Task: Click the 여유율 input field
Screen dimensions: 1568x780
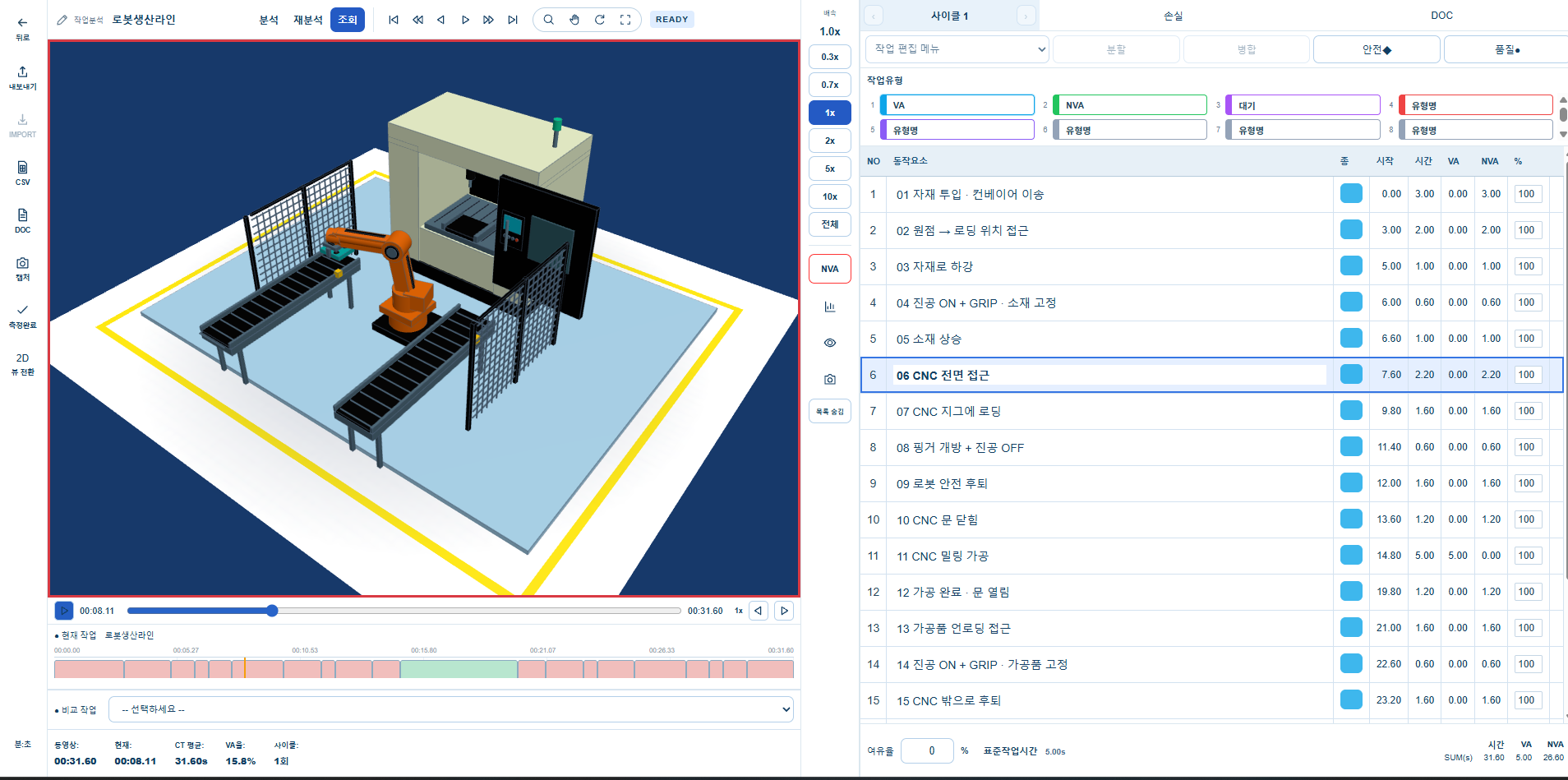Action: 927,750
